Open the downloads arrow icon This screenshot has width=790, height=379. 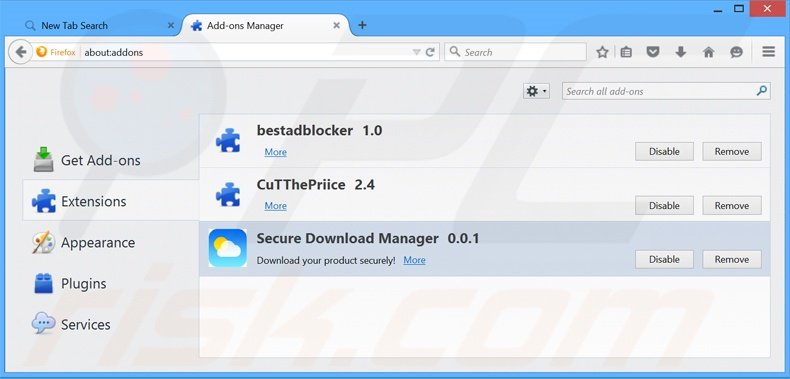click(x=681, y=52)
